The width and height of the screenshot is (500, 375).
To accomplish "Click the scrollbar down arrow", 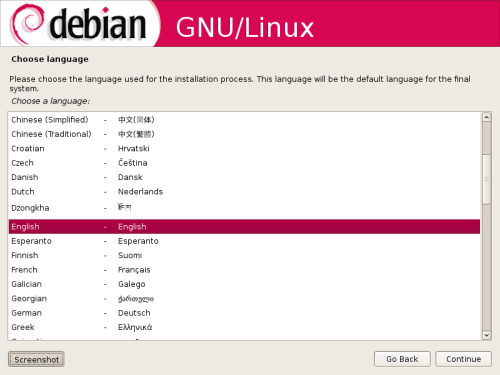I will [487, 335].
